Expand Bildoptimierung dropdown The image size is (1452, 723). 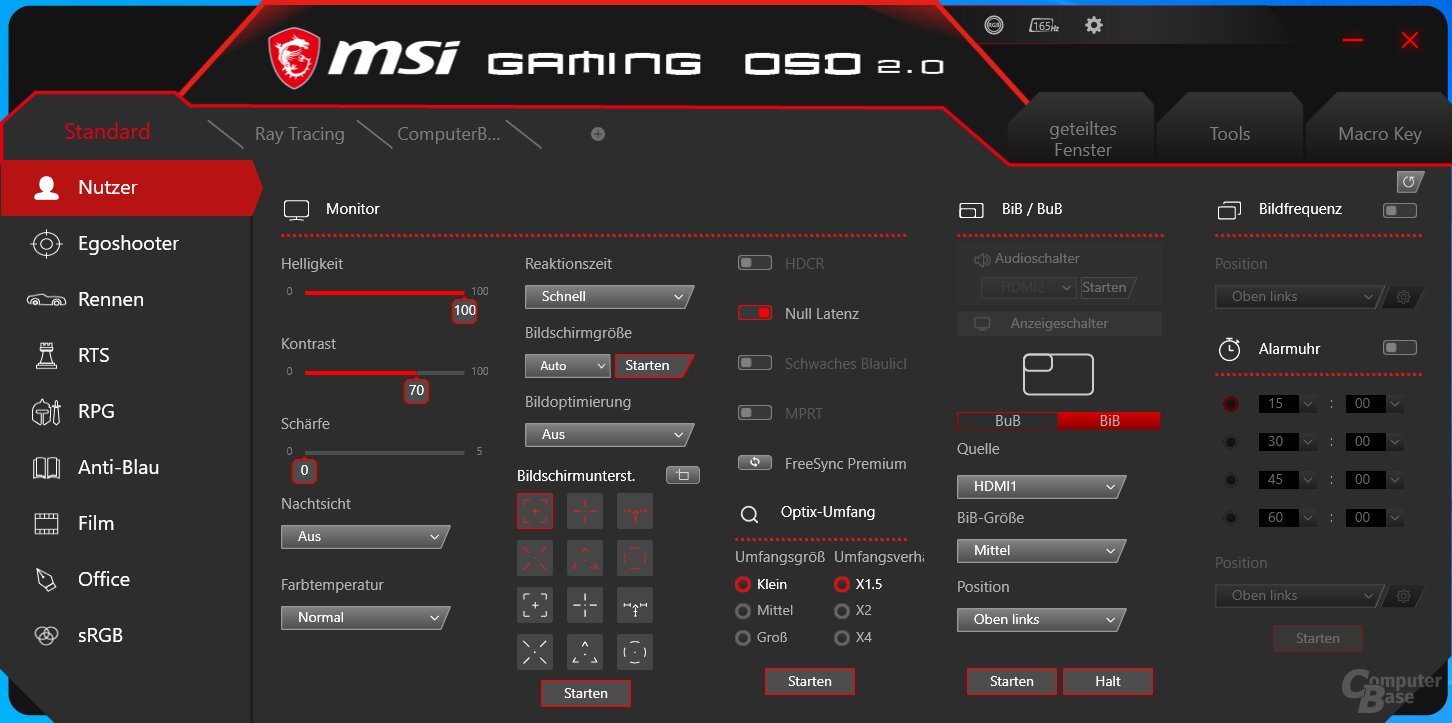pos(609,435)
